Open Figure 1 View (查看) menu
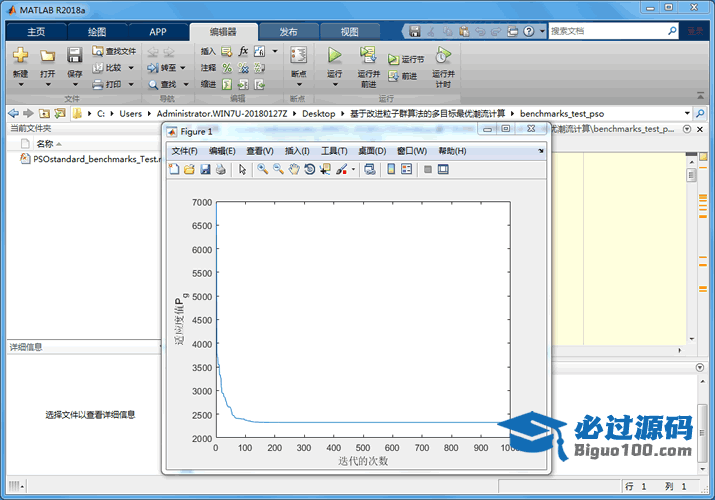Image resolution: width=715 pixels, height=500 pixels. (x=259, y=151)
